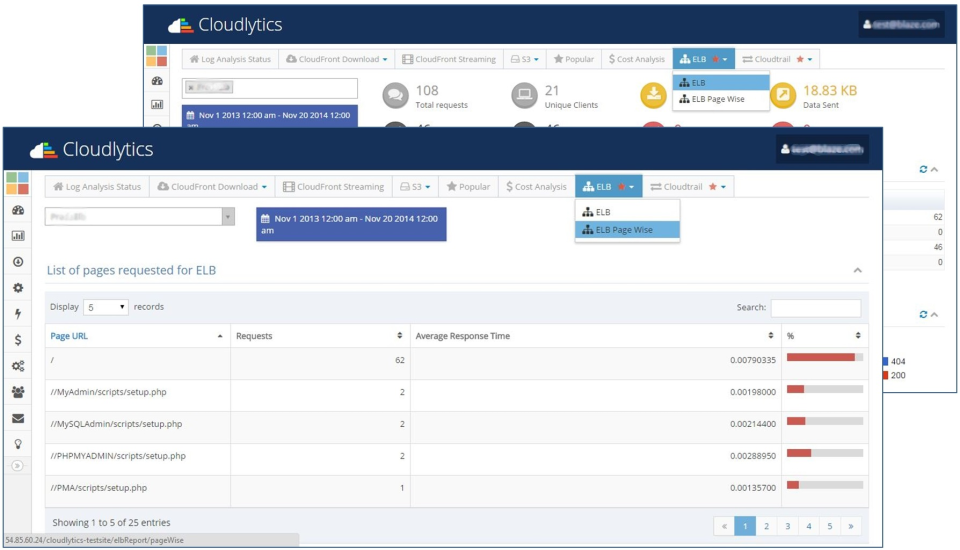
Task: Click the //MyAdmin/scripts/setup.php URL cell
Action: click(x=138, y=393)
